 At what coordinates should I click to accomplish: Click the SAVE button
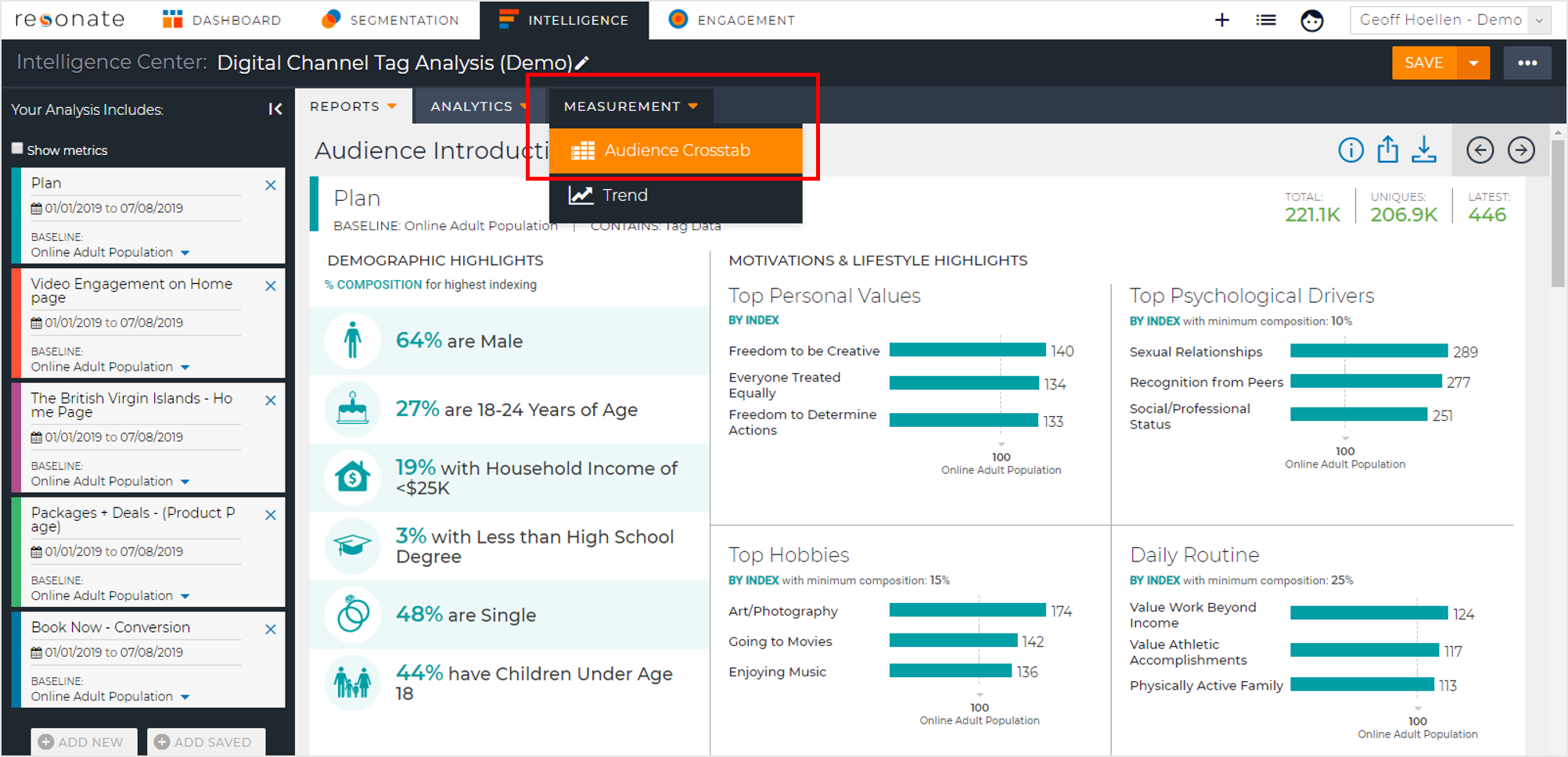pyautogui.click(x=1424, y=63)
